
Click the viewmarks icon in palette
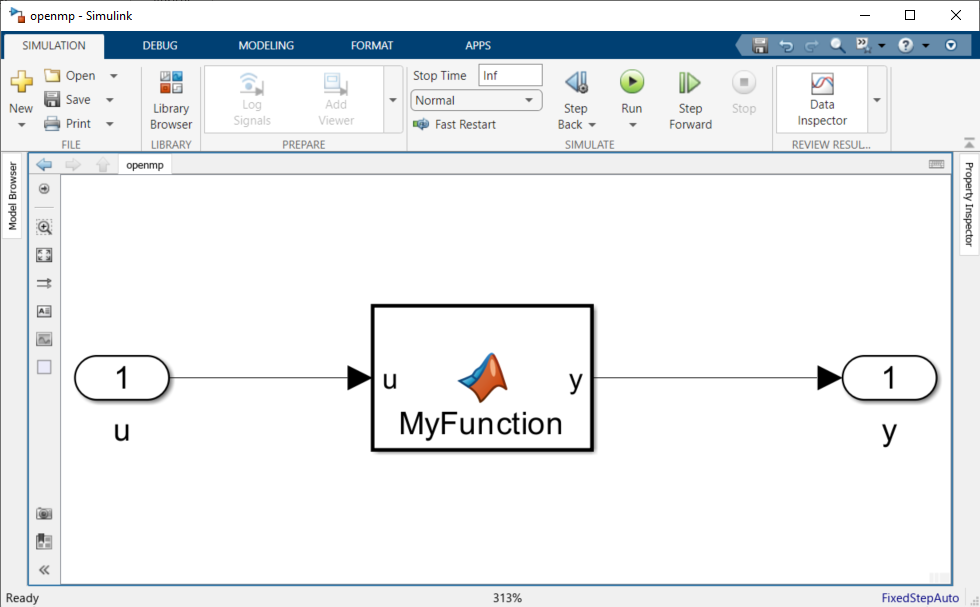point(44,541)
